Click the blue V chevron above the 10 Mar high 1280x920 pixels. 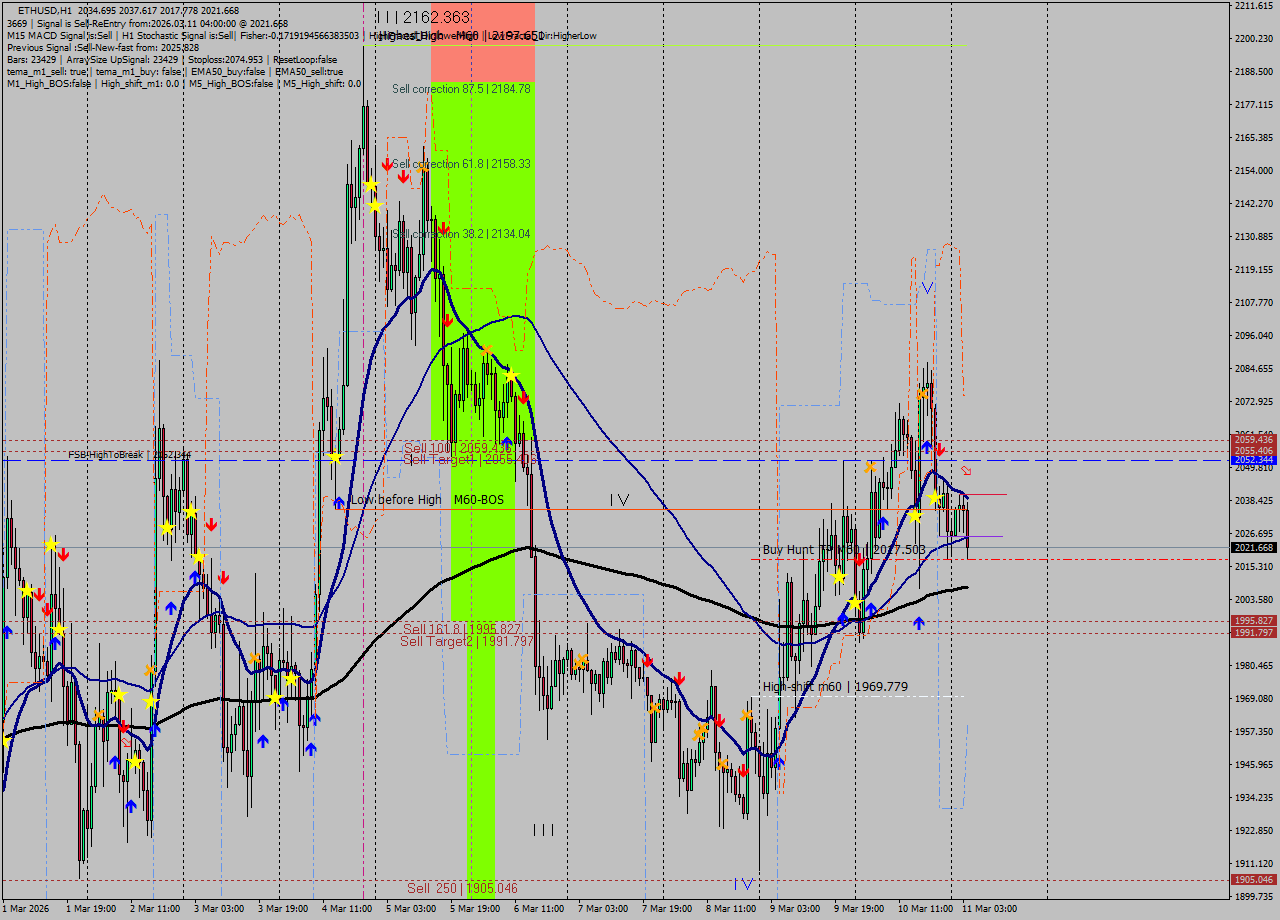pos(928,286)
